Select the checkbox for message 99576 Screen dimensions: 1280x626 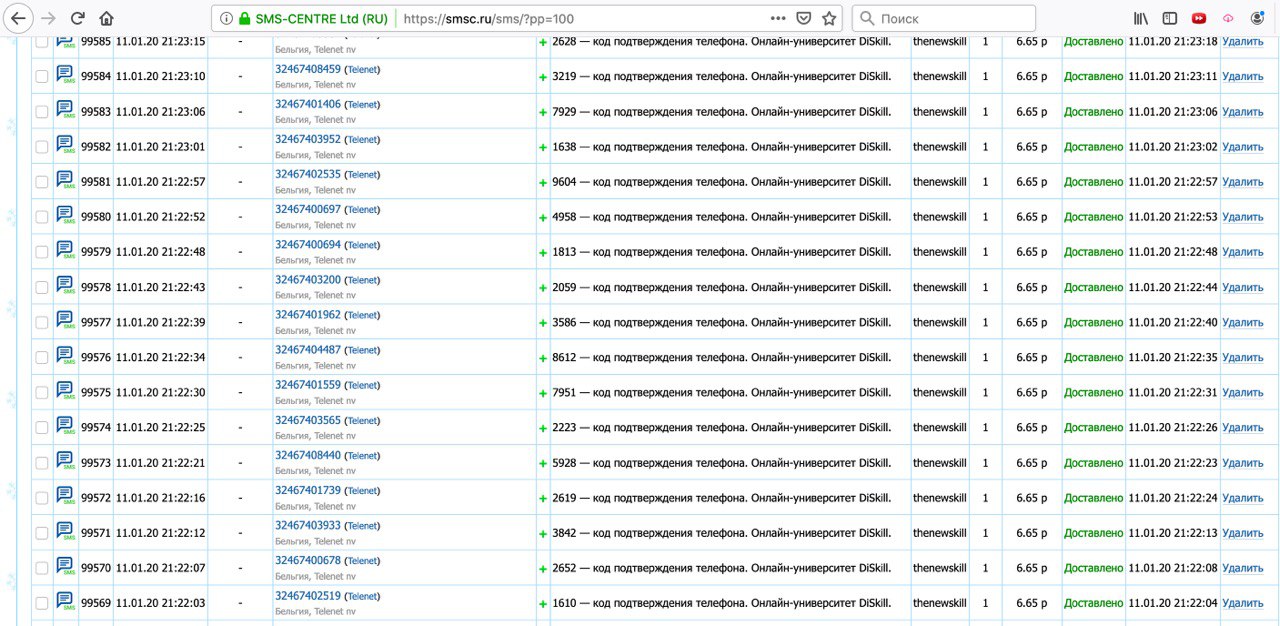[x=42, y=358]
